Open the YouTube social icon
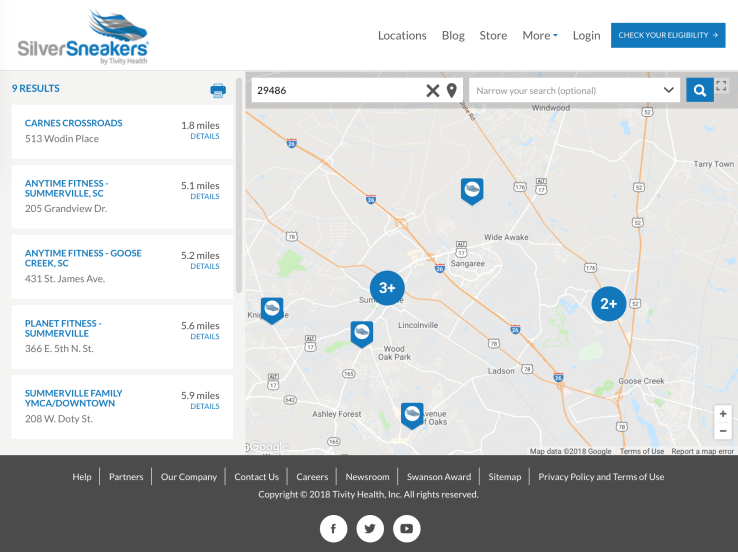Screen dimensions: 738x552 coord(406,528)
